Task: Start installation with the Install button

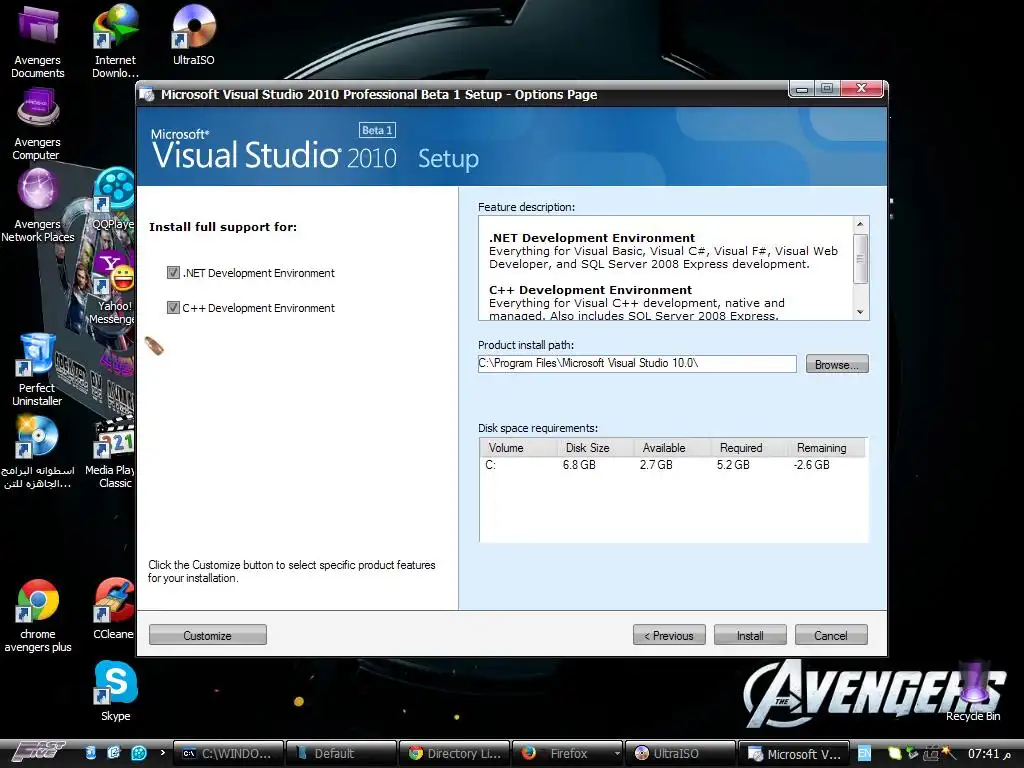Action: (750, 635)
